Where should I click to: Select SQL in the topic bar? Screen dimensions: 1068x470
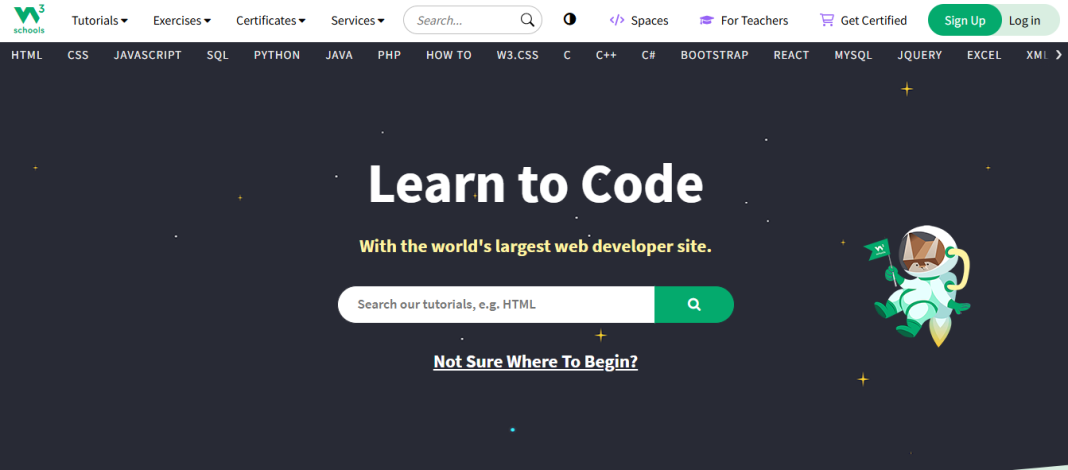(218, 55)
